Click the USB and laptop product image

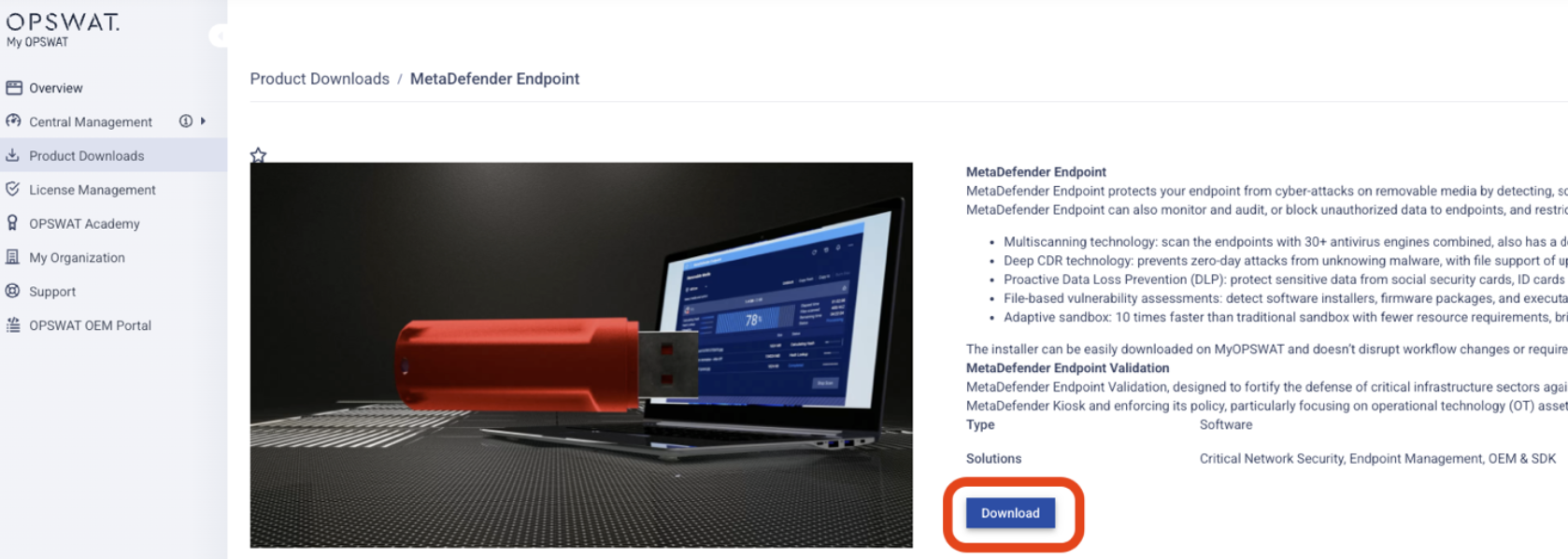click(x=581, y=355)
